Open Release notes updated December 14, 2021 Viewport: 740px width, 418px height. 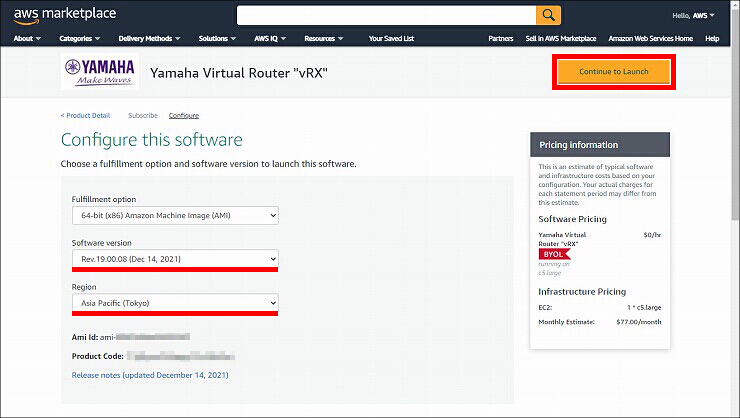(x=150, y=375)
